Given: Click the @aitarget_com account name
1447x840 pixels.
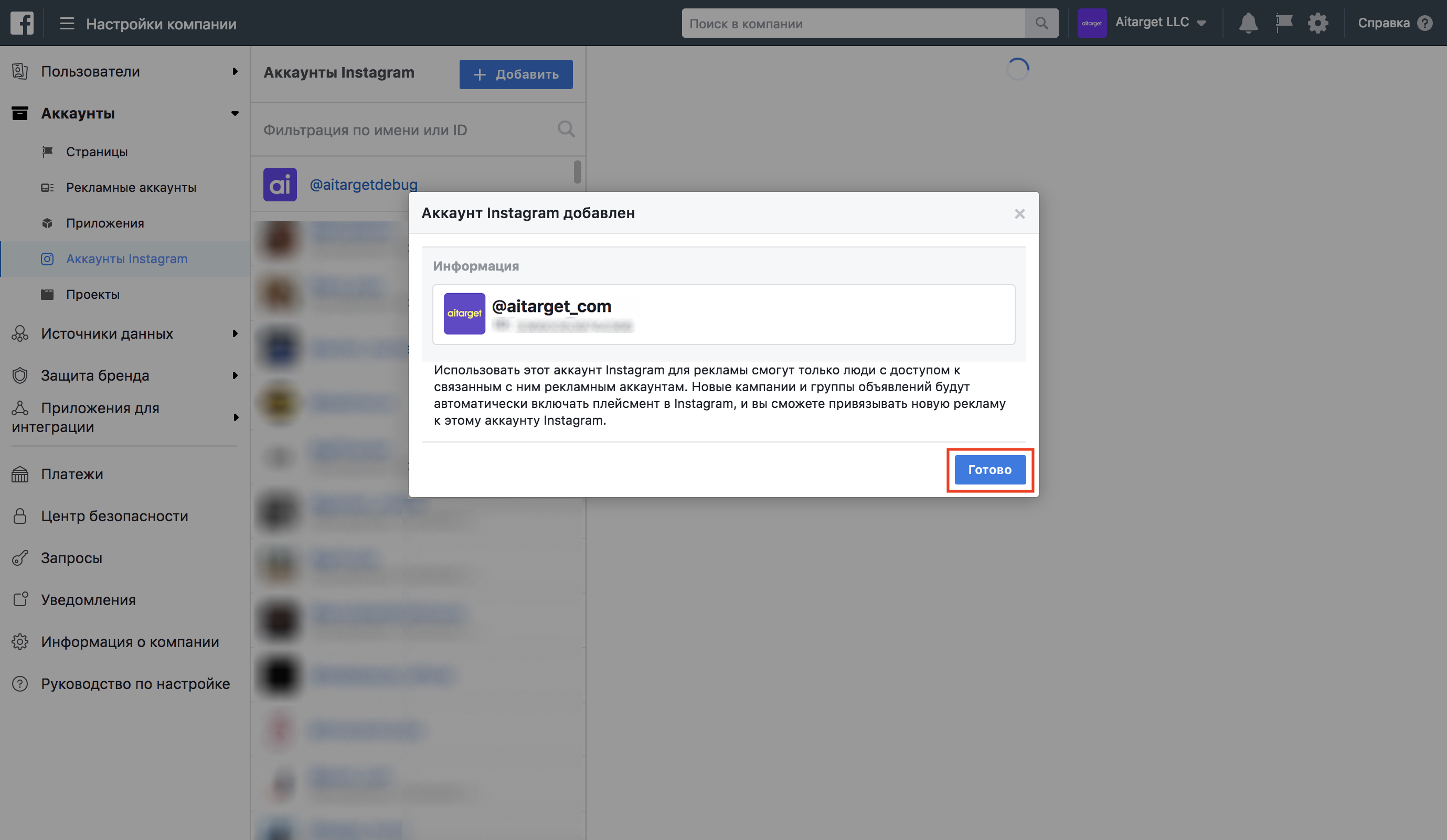Looking at the screenshot, I should pos(551,306).
